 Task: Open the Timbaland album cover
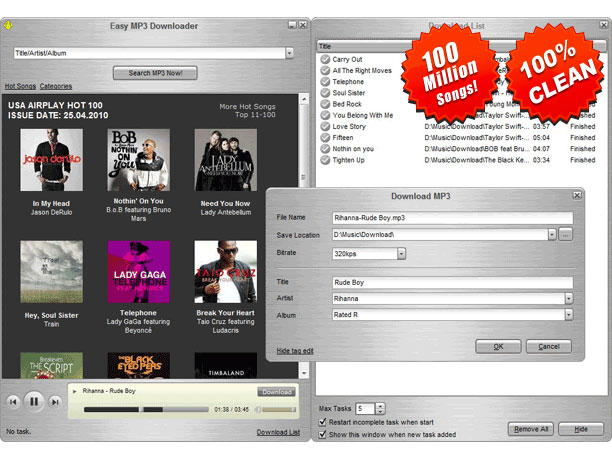226,365
